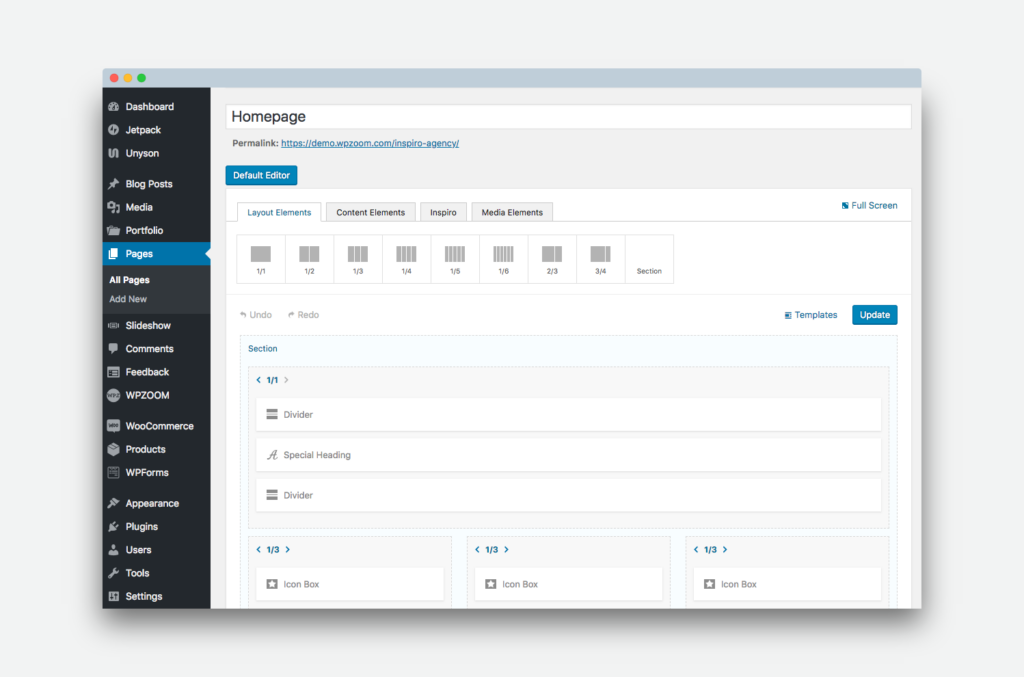Click the Appearance brush icon
This screenshot has height=677, width=1024.
point(114,503)
